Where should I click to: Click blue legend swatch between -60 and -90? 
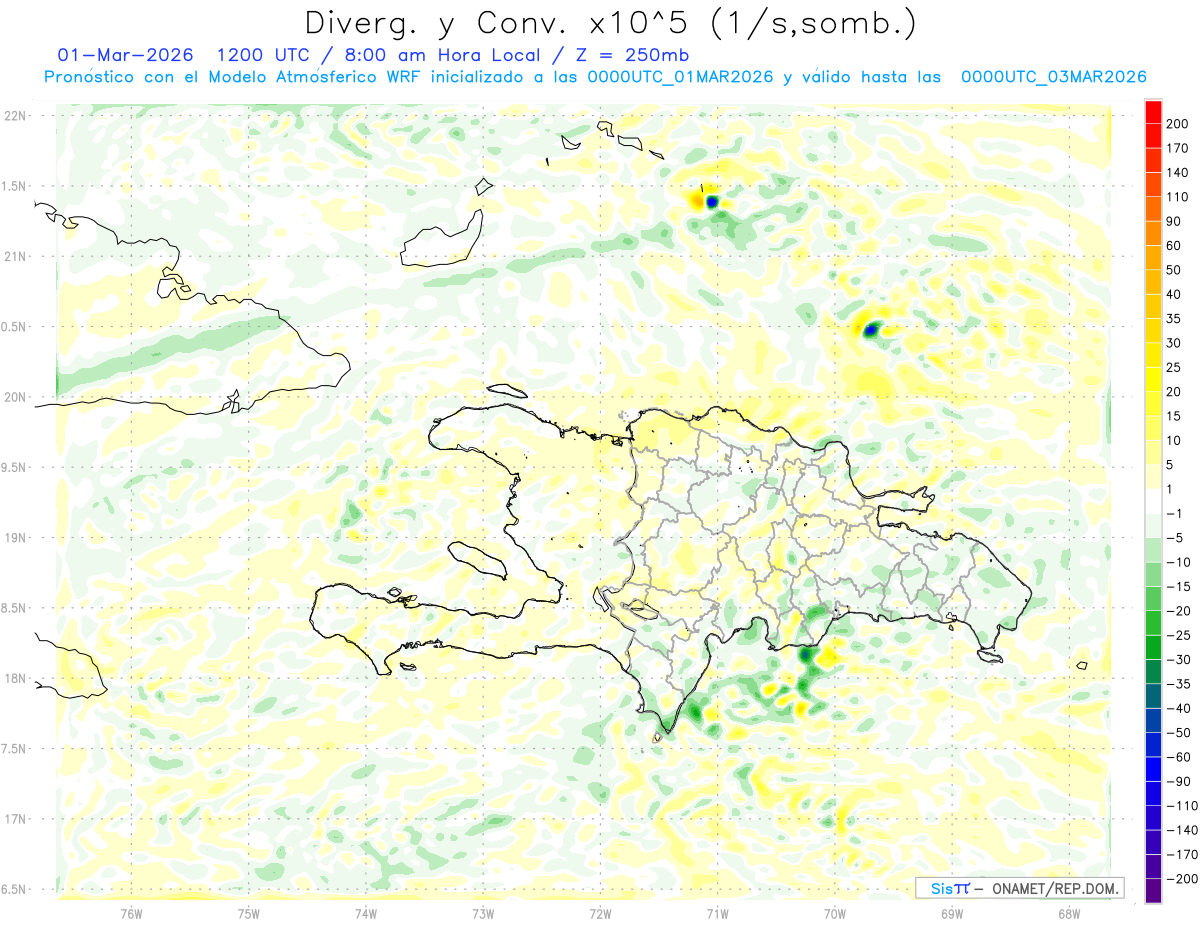[1153, 769]
